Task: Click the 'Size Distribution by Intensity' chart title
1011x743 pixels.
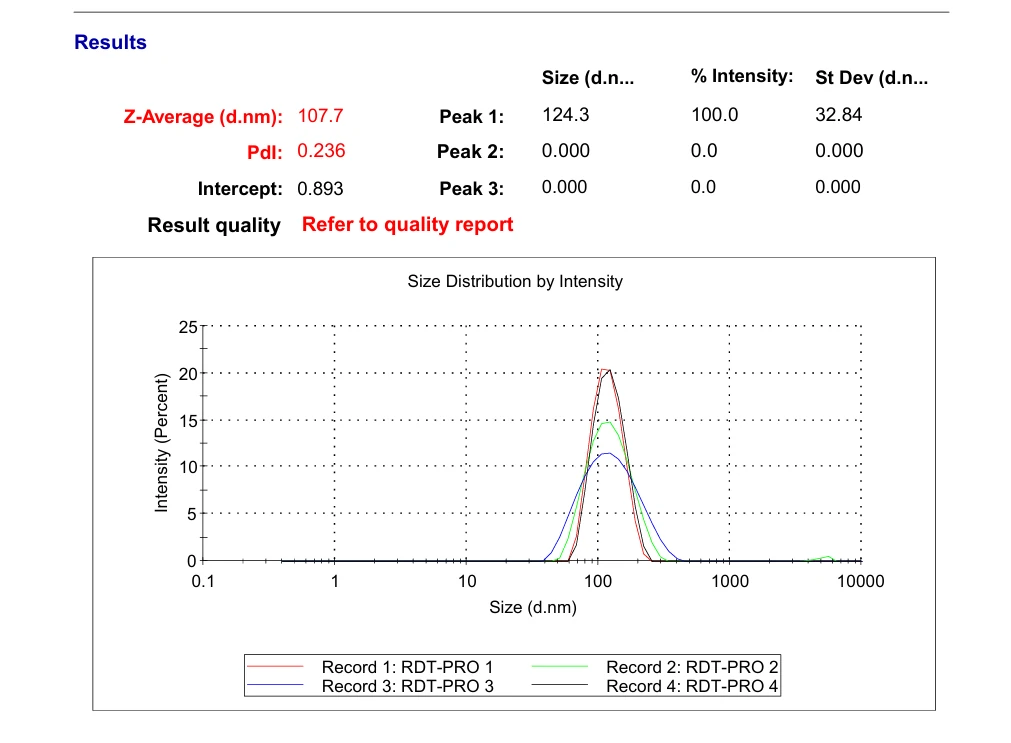Action: [514, 282]
